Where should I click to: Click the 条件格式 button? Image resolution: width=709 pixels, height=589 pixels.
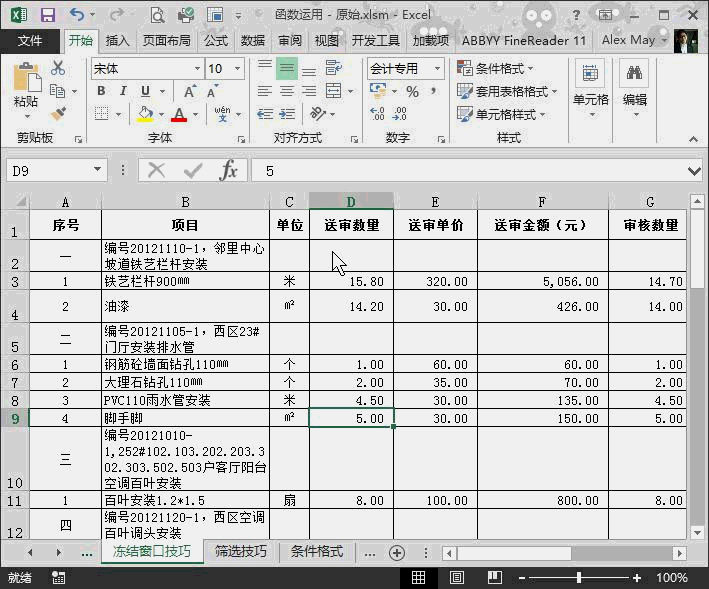pyautogui.click(x=496, y=68)
